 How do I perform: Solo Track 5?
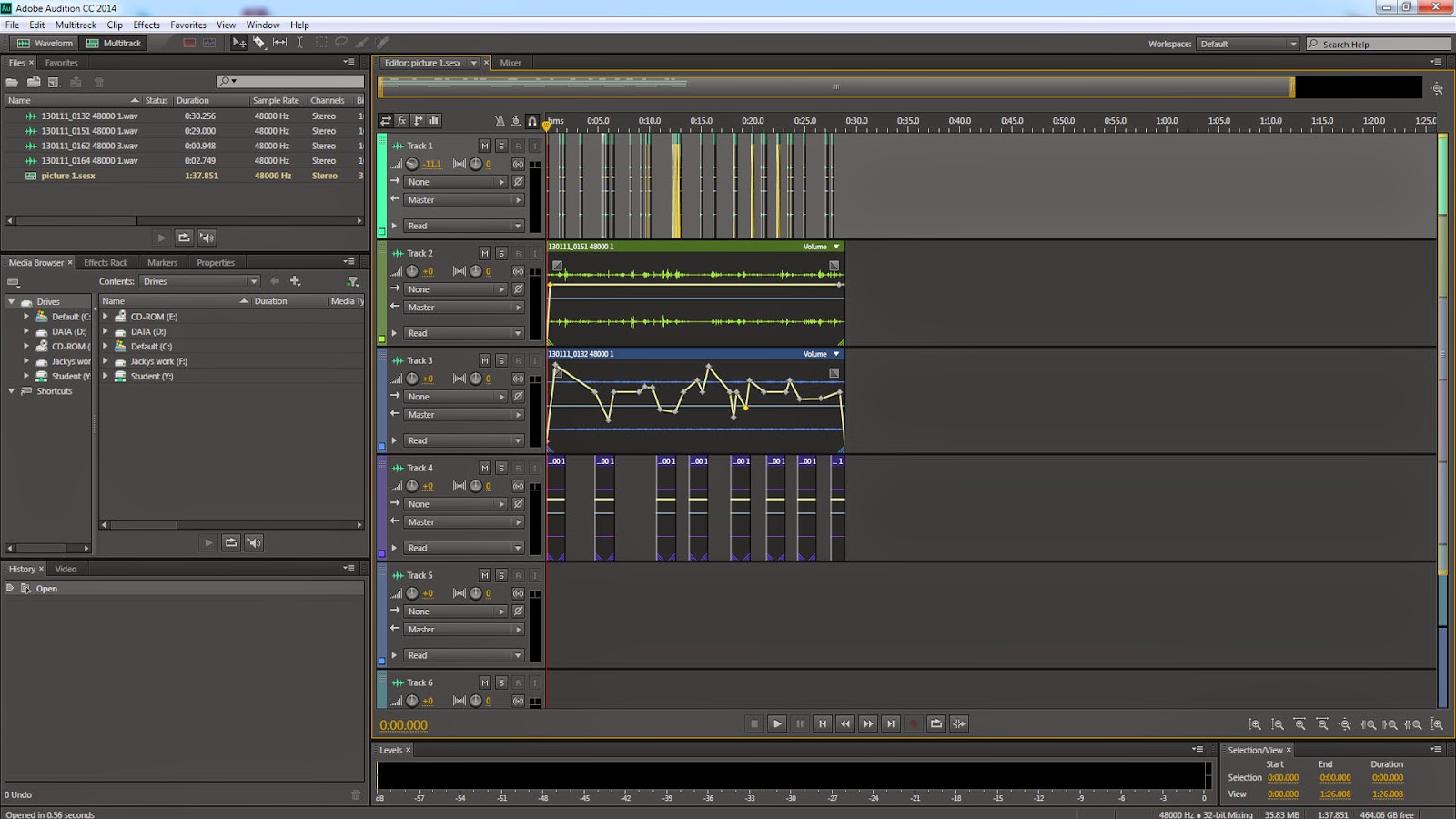[x=501, y=575]
